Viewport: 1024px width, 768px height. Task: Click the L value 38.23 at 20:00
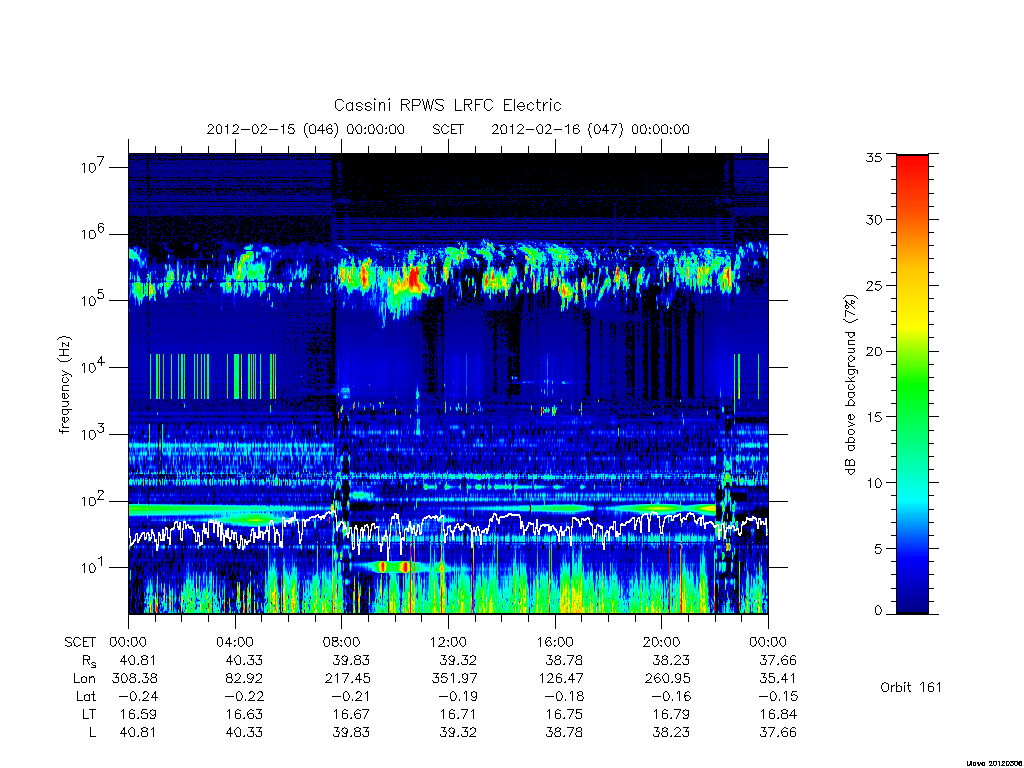pyautogui.click(x=671, y=732)
